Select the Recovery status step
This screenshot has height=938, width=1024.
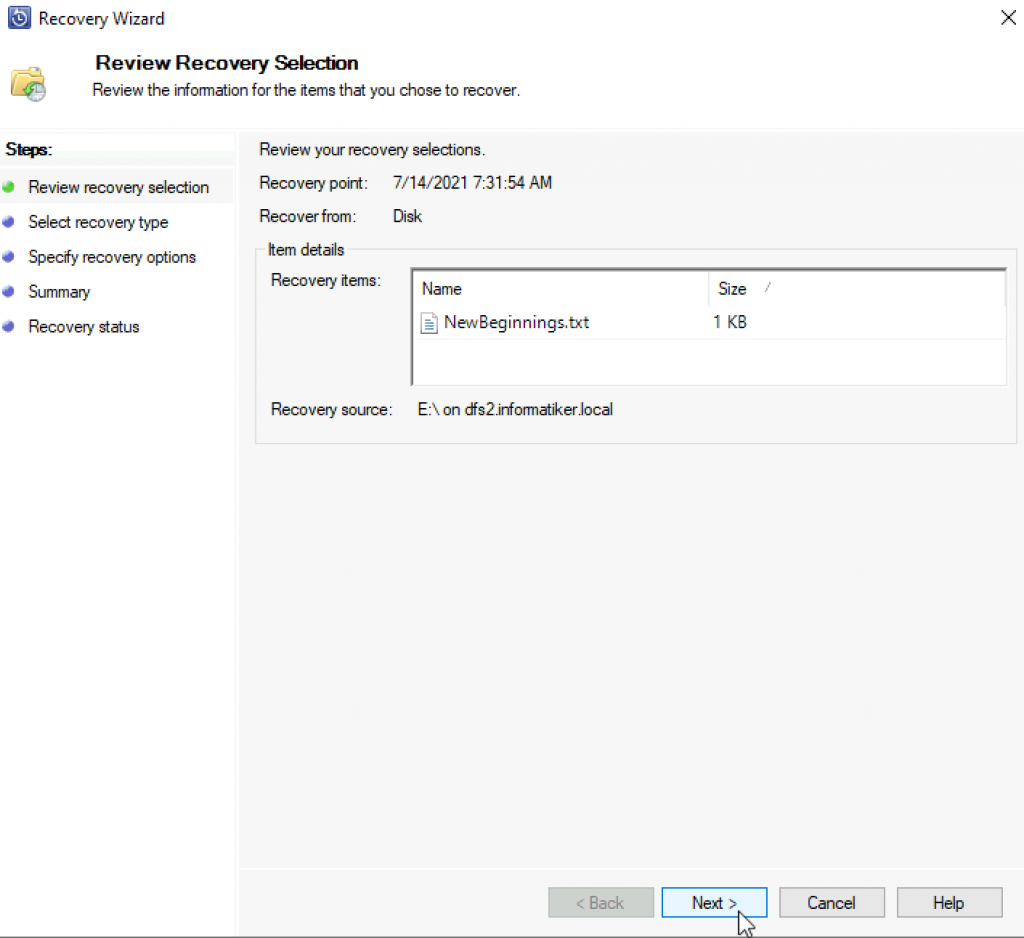(84, 327)
